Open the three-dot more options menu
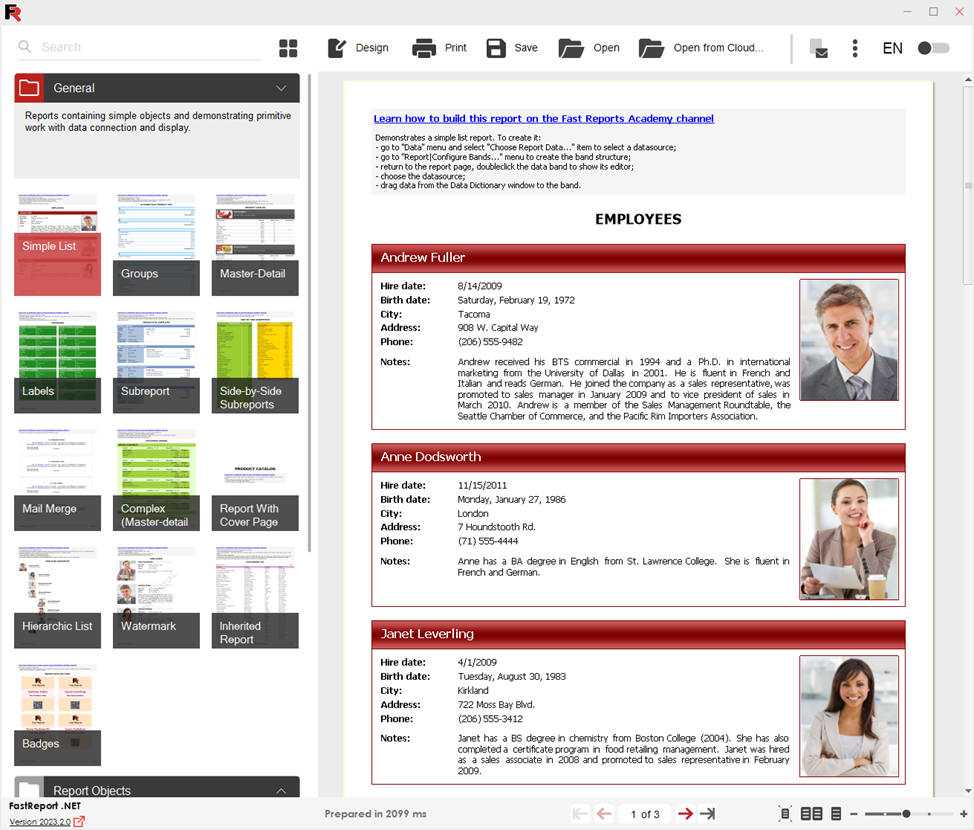Image resolution: width=974 pixels, height=830 pixels. point(855,48)
